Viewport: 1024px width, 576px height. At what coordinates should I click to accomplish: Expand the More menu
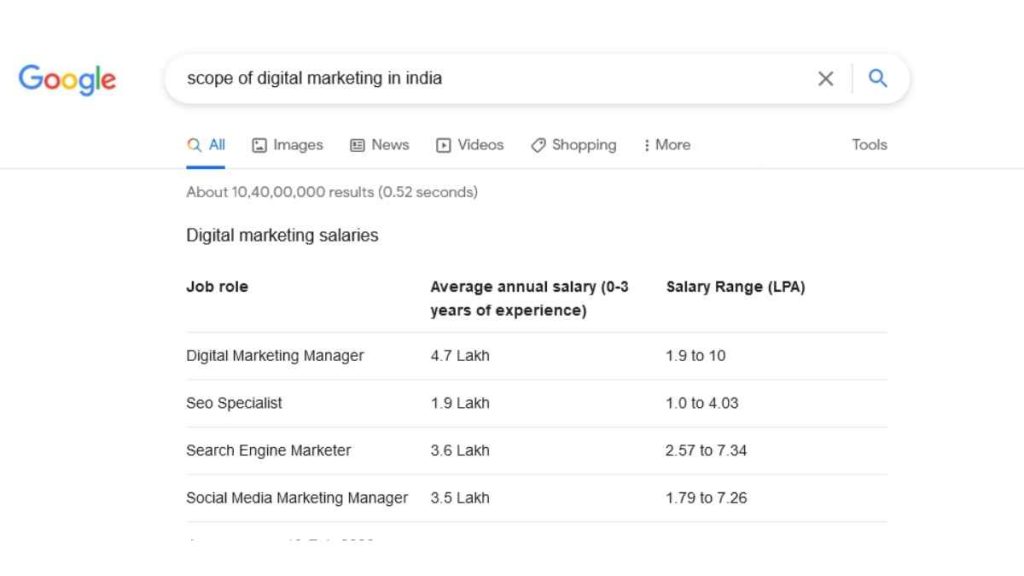point(667,145)
